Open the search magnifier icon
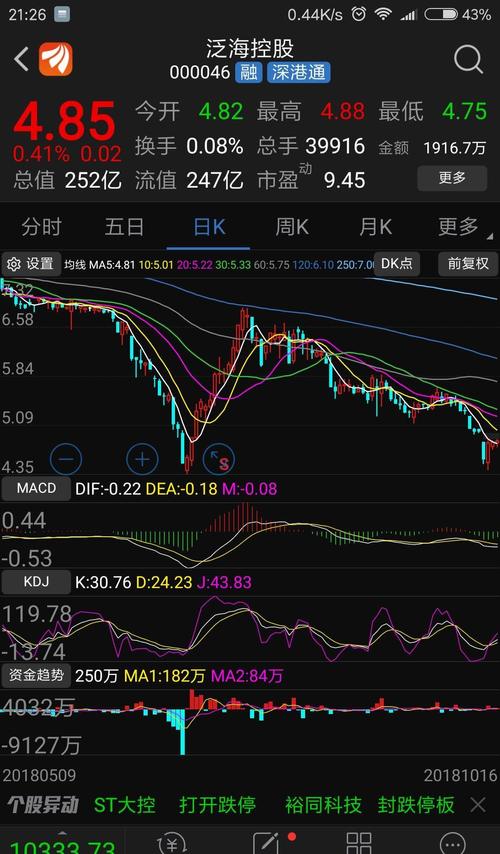 coord(468,59)
